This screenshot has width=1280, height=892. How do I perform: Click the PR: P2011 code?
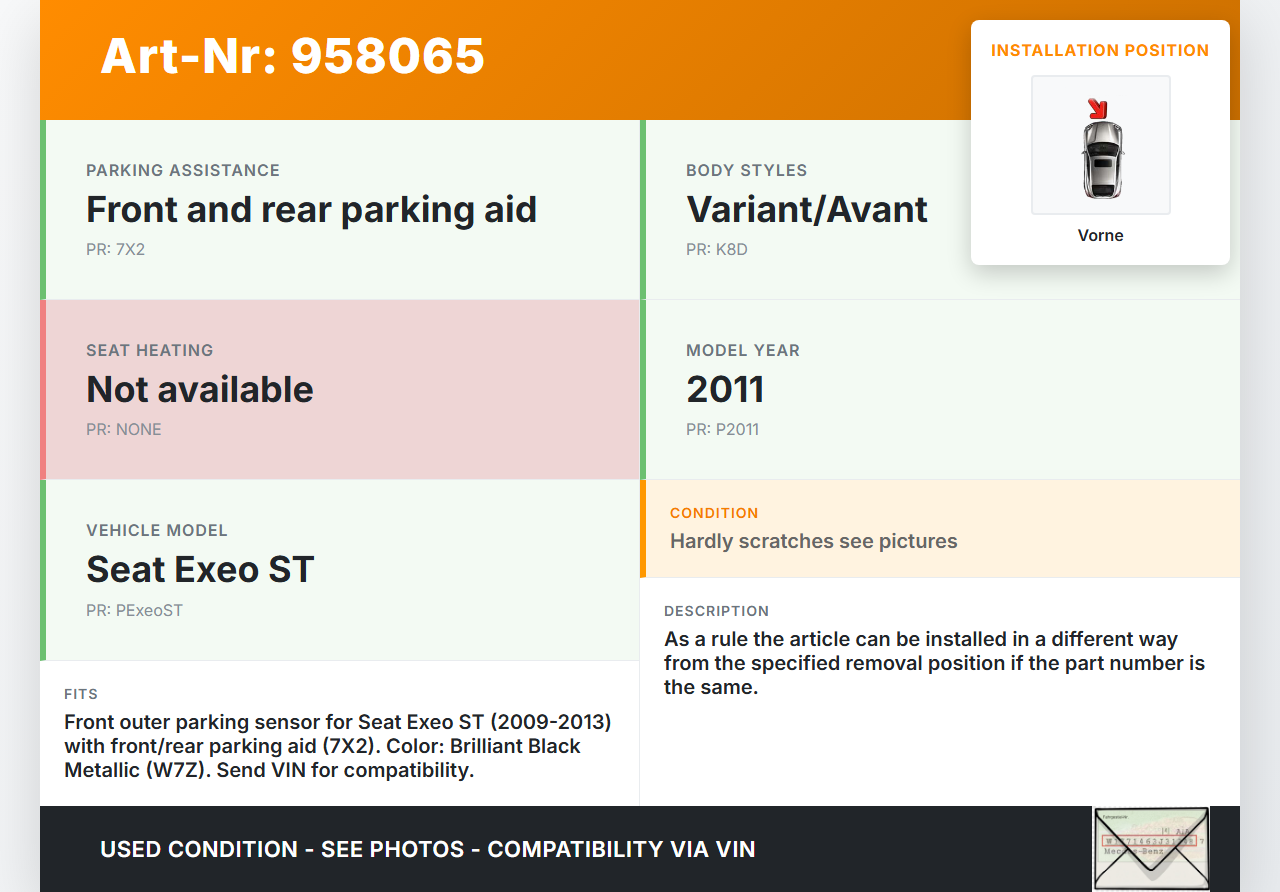point(722,430)
